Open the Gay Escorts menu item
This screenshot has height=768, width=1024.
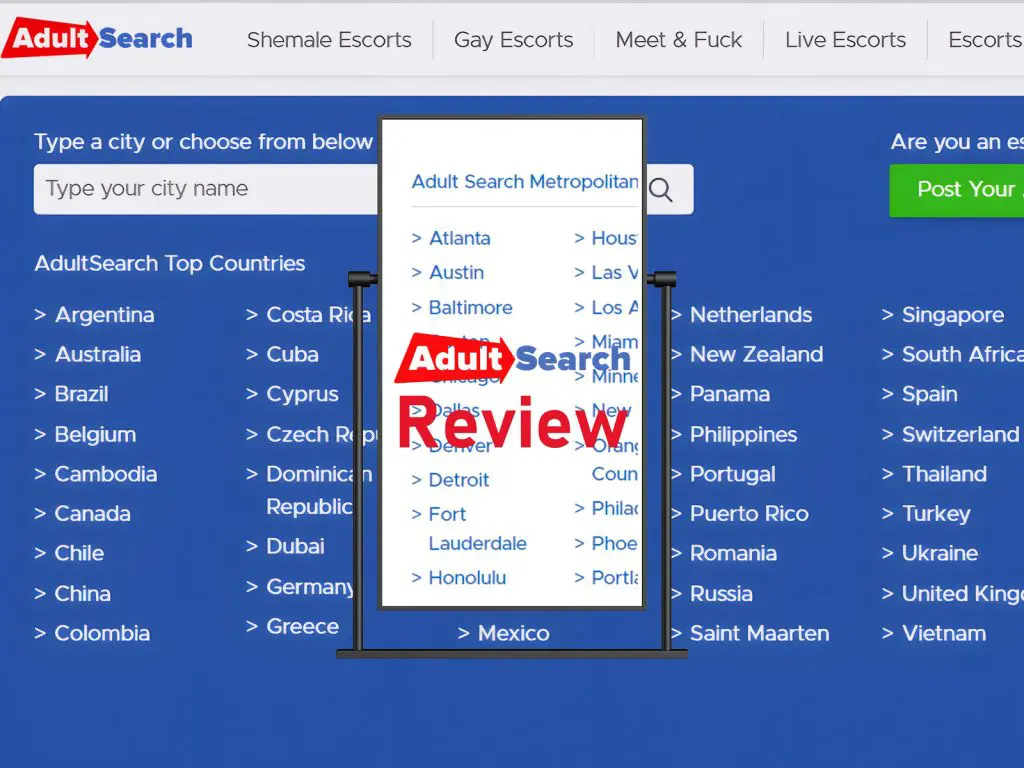[x=513, y=40]
